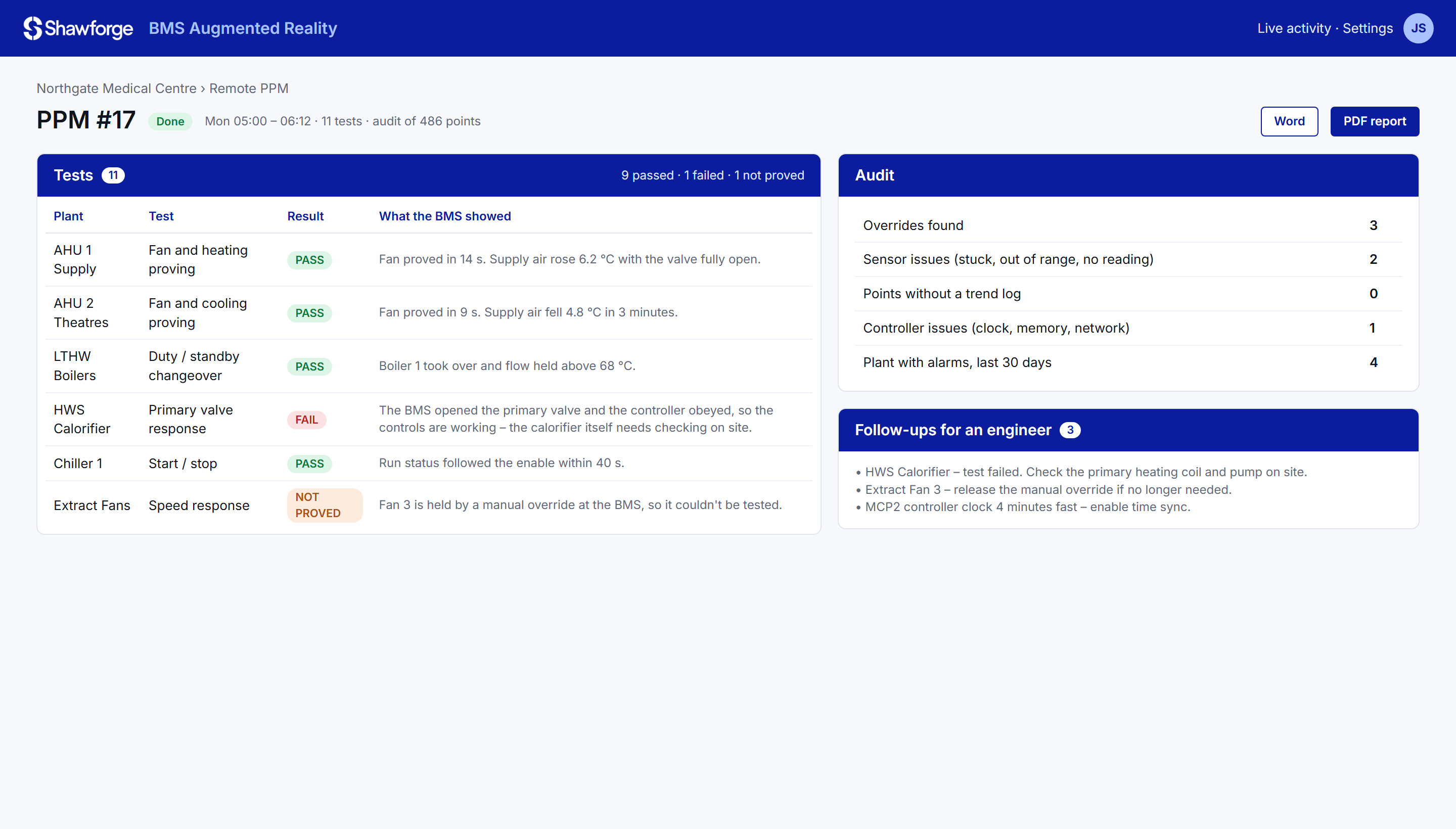
Task: Open Live activity
Action: tap(1294, 28)
